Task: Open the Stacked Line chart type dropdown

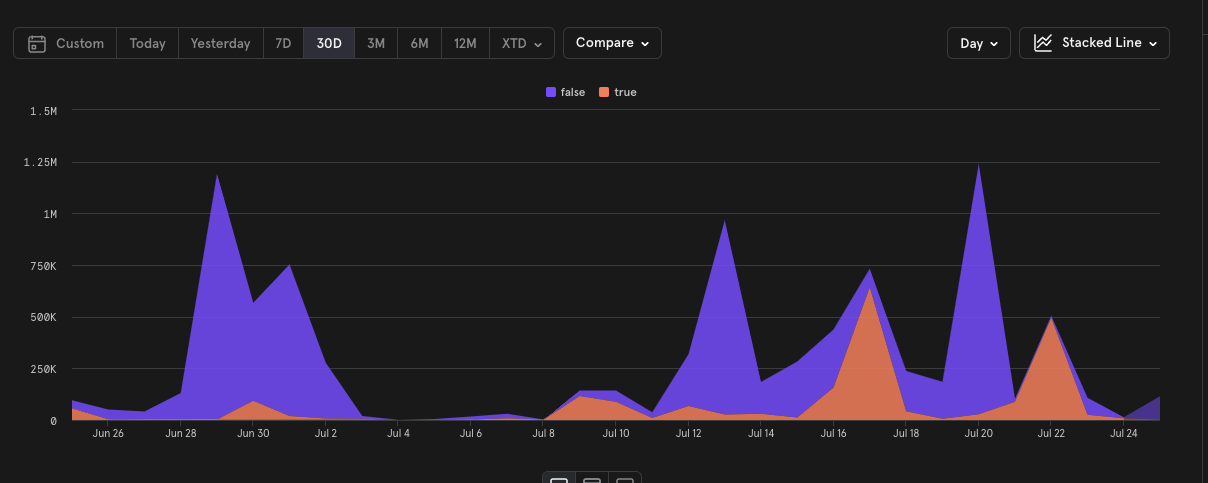Action: point(1094,43)
